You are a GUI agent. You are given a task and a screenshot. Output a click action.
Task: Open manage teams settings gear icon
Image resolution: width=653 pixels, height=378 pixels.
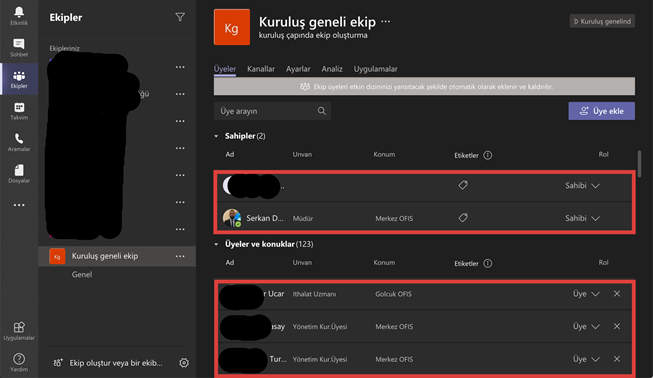click(x=184, y=363)
